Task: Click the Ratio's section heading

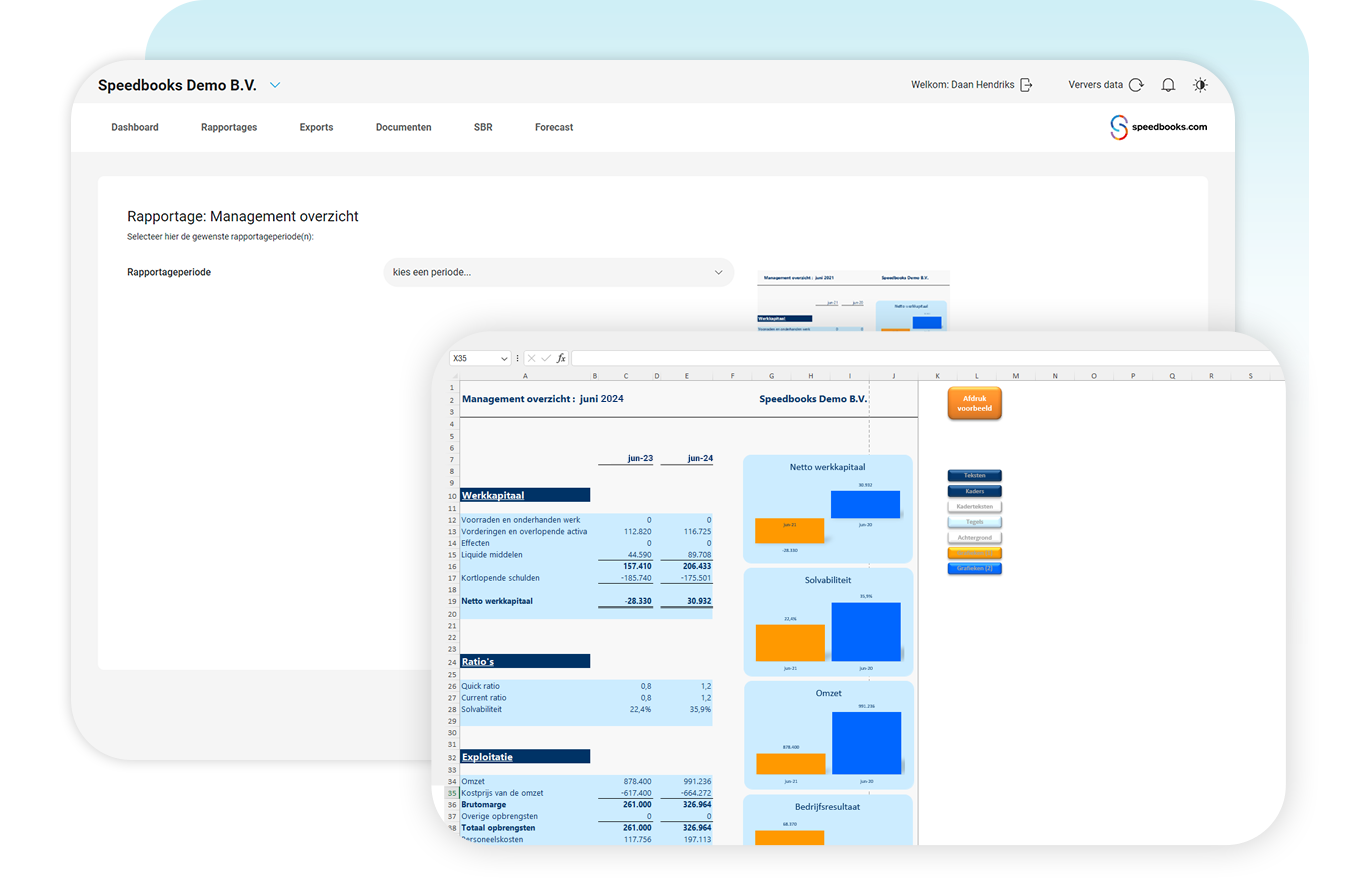Action: tap(525, 661)
